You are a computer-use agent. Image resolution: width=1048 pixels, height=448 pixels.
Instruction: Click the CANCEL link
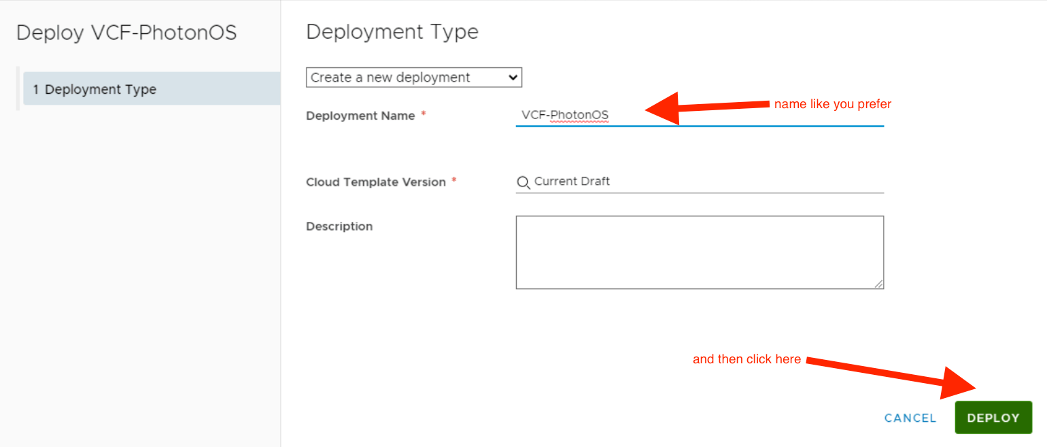click(910, 418)
